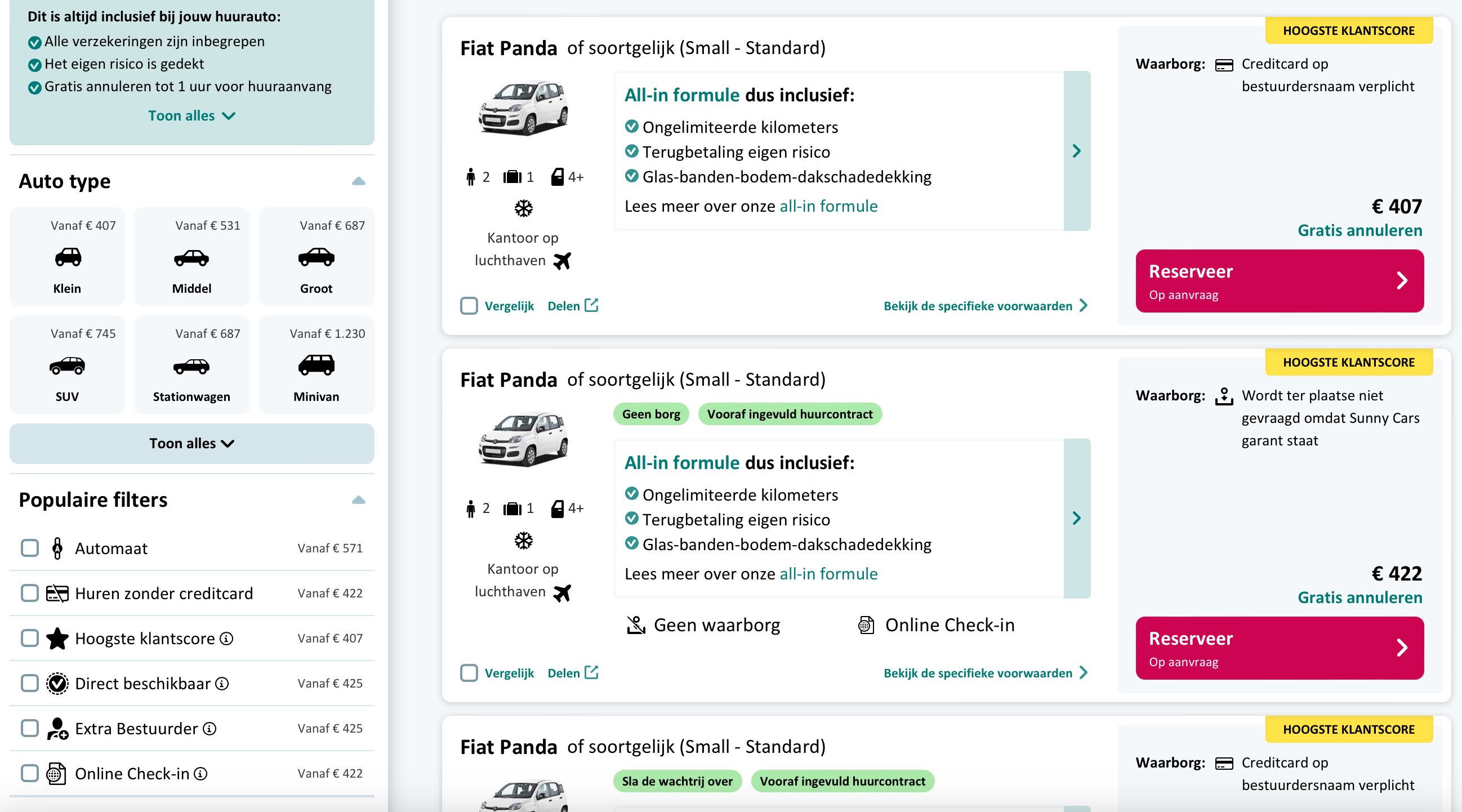Tick Vergelijk checkbox on €407 Fiat Panda
Image resolution: width=1462 pixels, height=812 pixels.
pyautogui.click(x=469, y=306)
